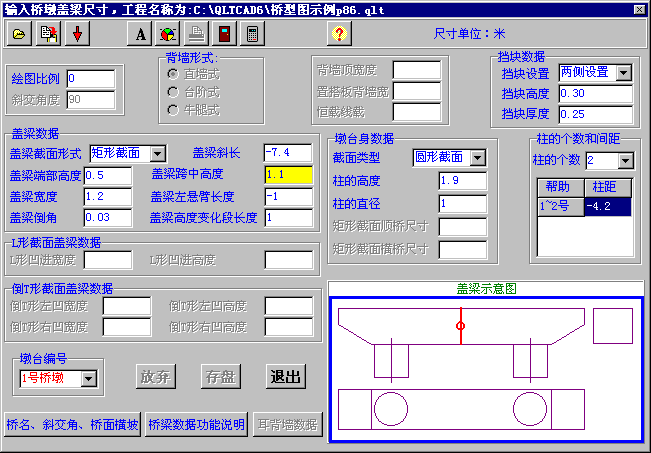Click the open folder toolbar icon
The width and height of the screenshot is (651, 453).
point(19,34)
